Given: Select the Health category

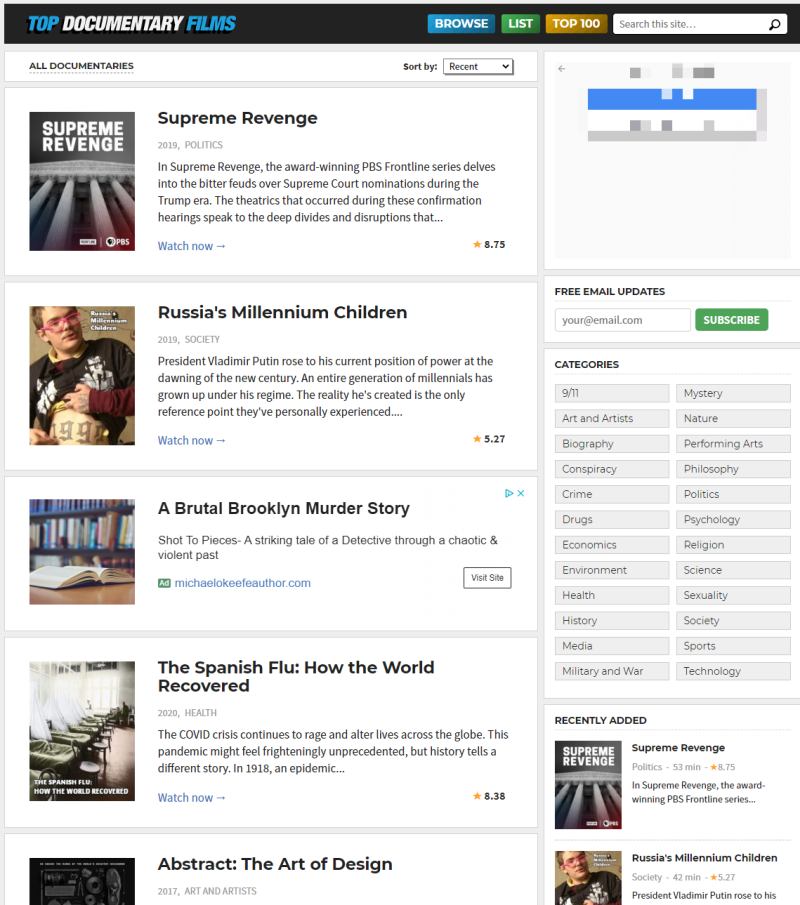Looking at the screenshot, I should (612, 596).
